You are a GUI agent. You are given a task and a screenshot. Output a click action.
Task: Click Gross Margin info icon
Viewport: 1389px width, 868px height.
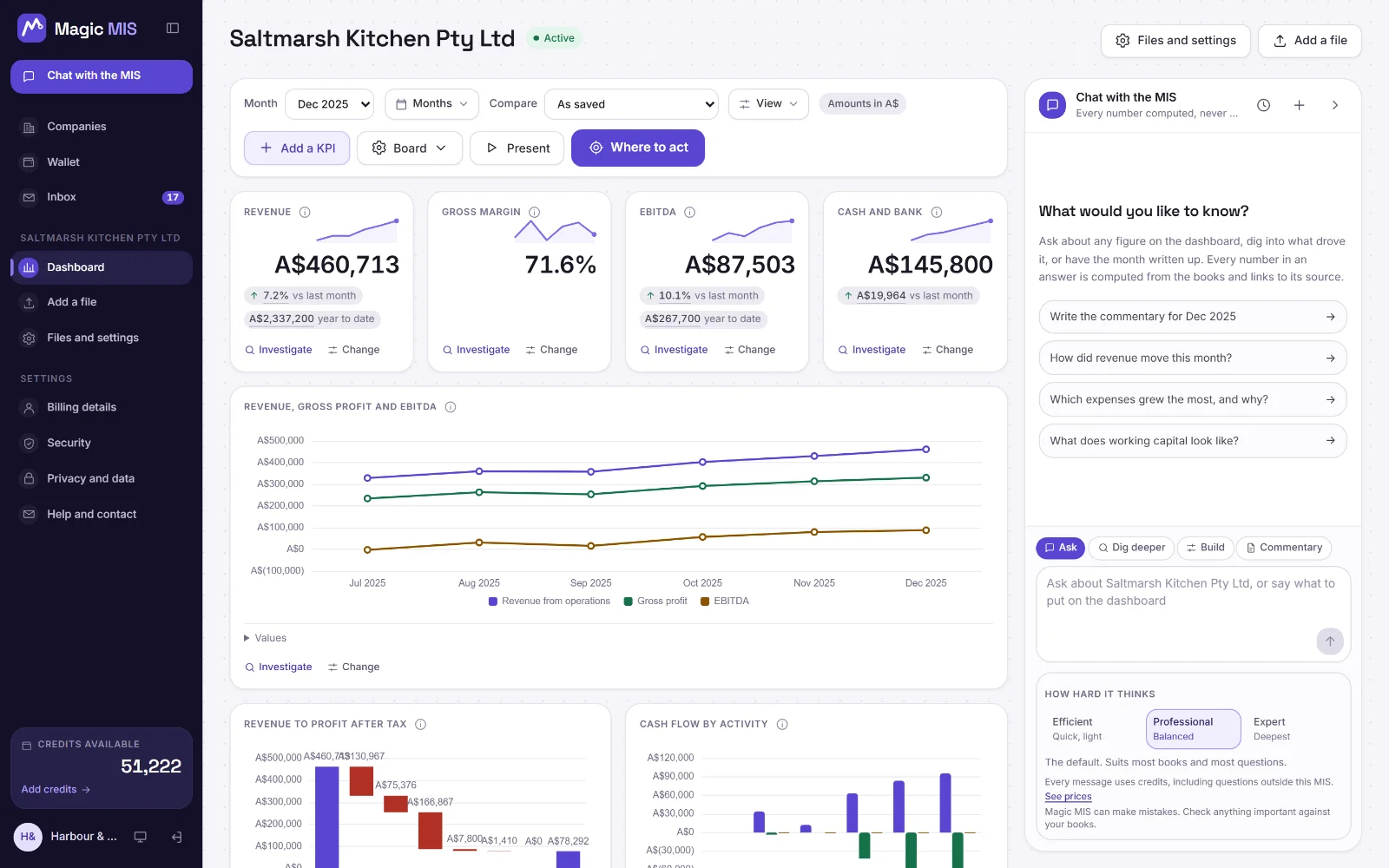tap(535, 212)
